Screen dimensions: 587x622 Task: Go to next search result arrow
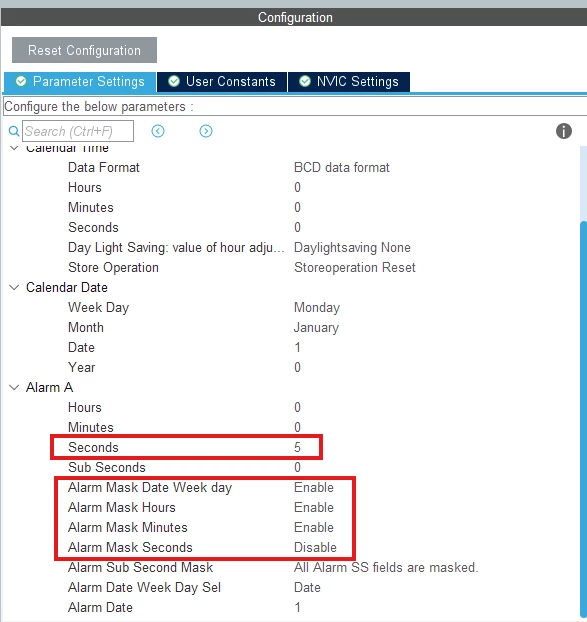point(206,131)
